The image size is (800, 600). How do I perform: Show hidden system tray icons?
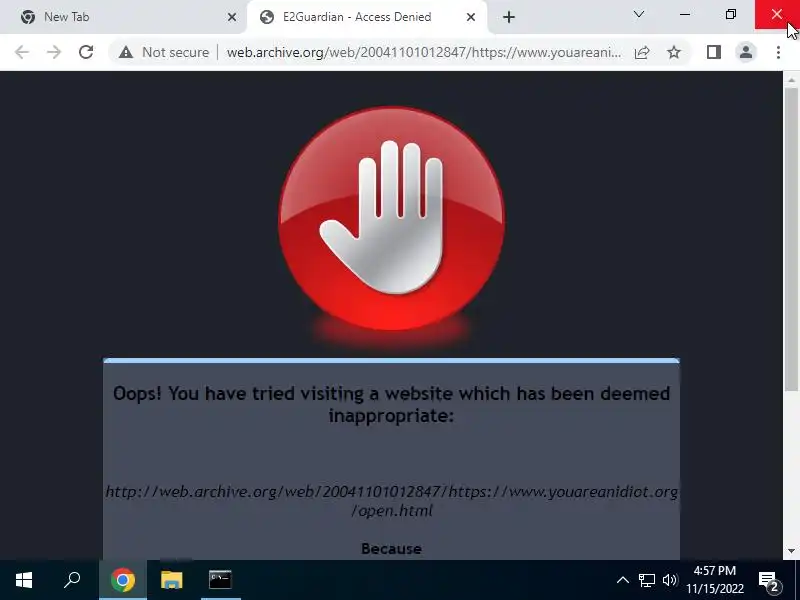(622, 580)
